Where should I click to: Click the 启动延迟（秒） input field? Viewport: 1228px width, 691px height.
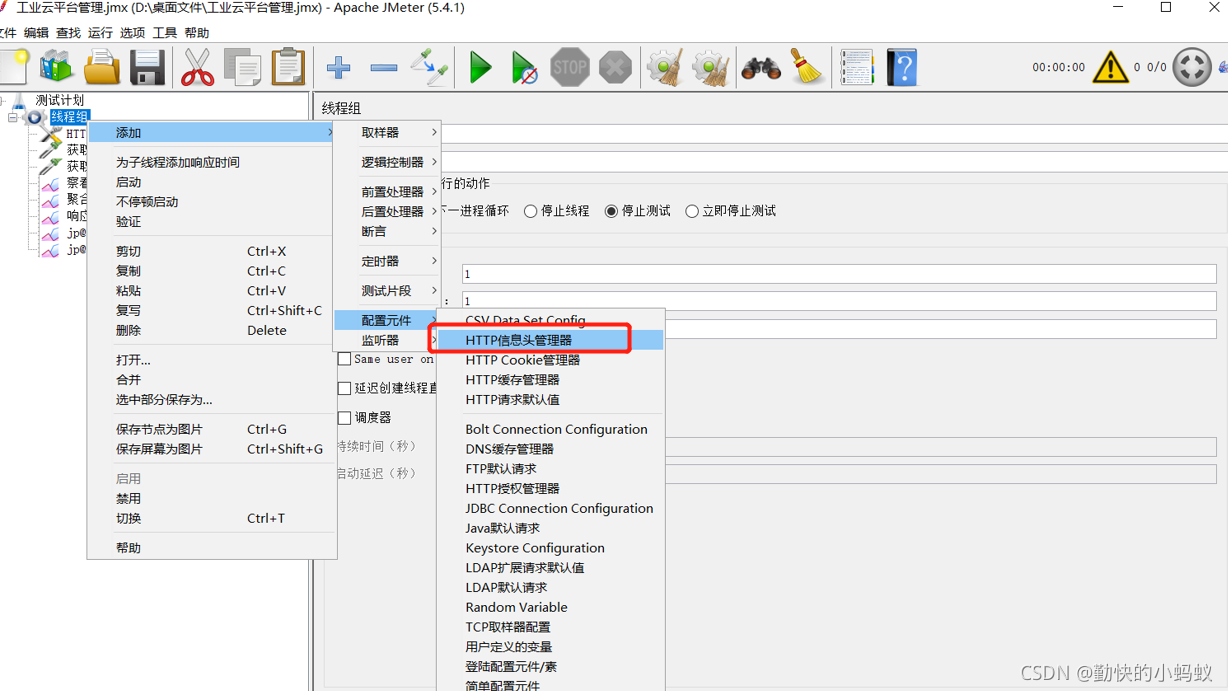(x=939, y=474)
